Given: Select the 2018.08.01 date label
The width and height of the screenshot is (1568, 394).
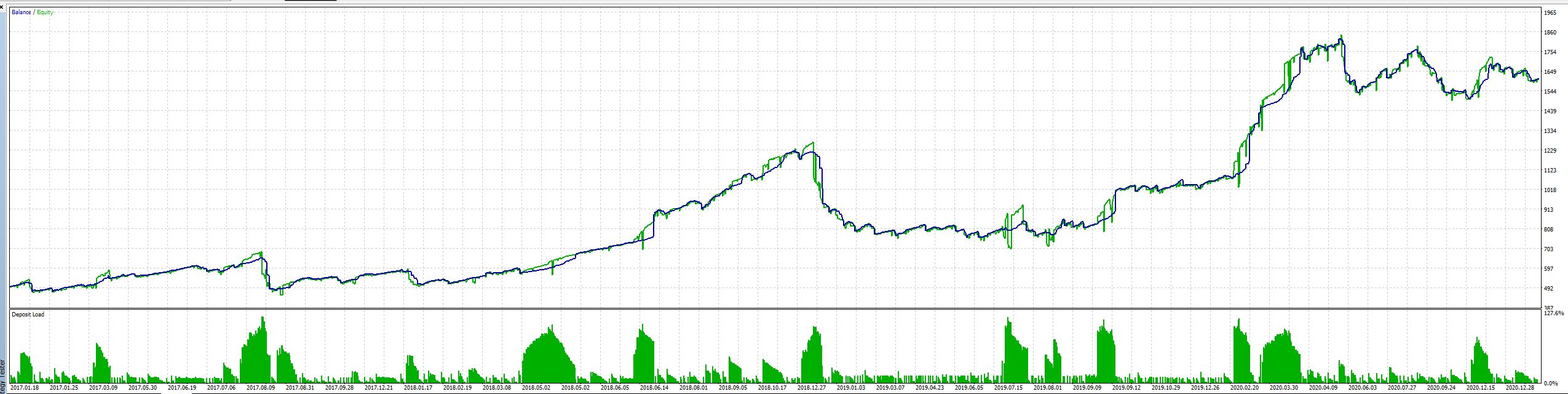Looking at the screenshot, I should 694,388.
